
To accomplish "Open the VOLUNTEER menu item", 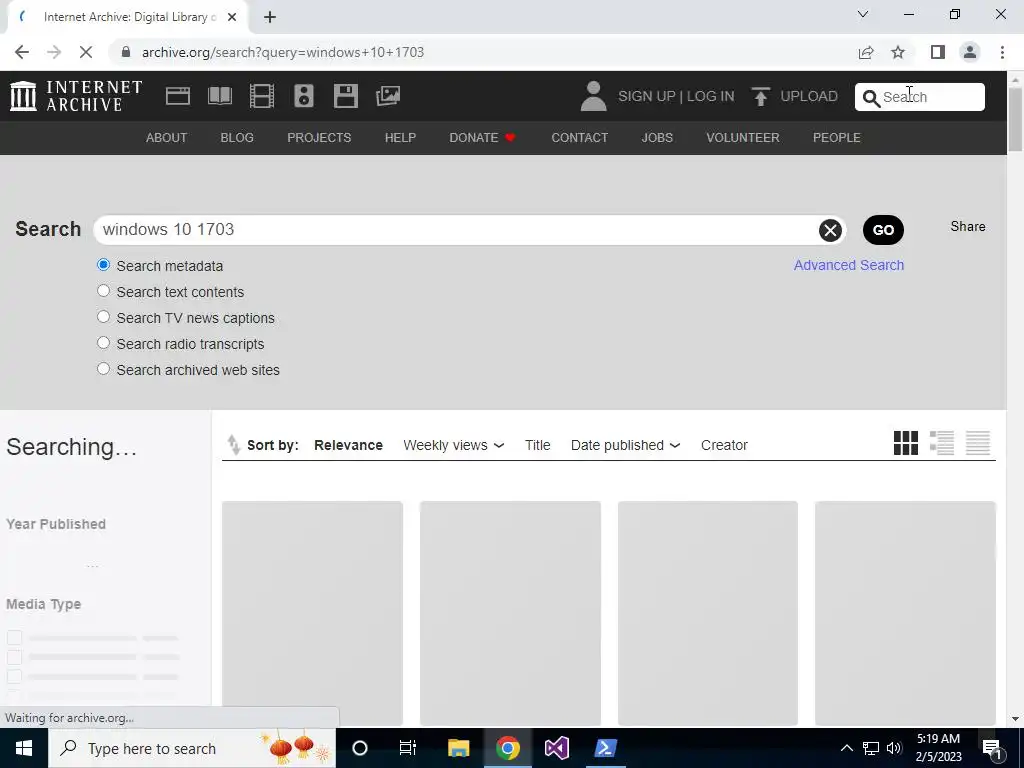I will [x=743, y=138].
